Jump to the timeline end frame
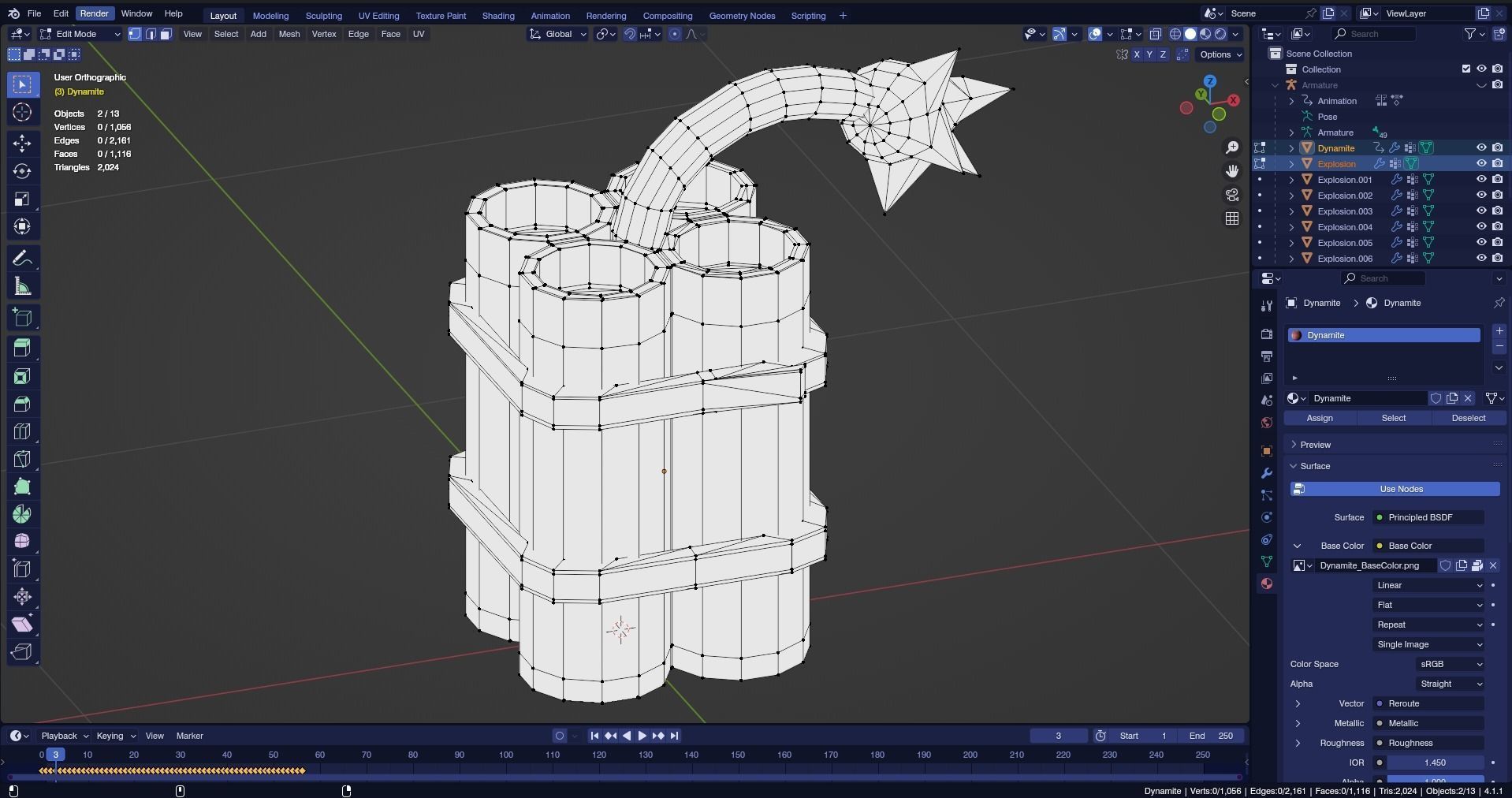This screenshot has height=798, width=1512. click(x=674, y=736)
